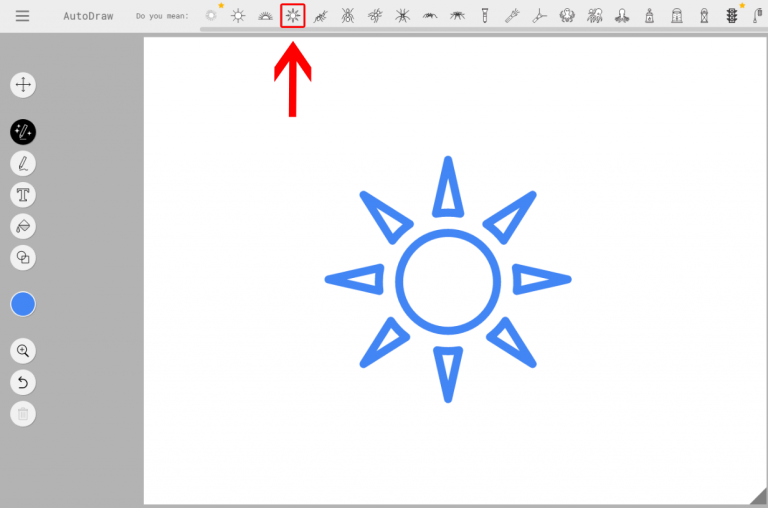Select the sunrise half-sun suggestion
This screenshot has width=768, height=508.
click(x=265, y=15)
